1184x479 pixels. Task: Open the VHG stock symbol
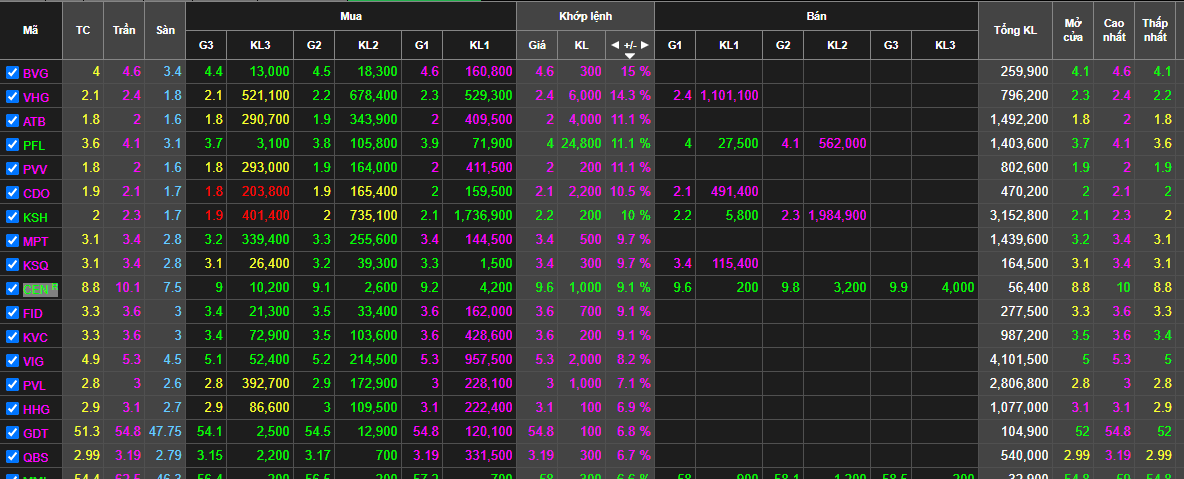[x=36, y=97]
